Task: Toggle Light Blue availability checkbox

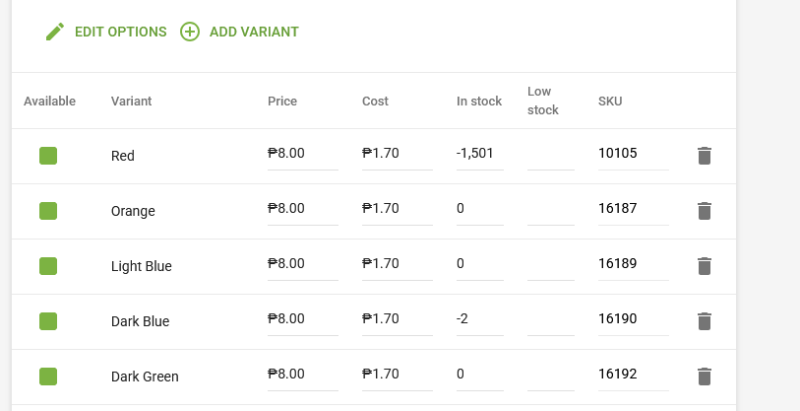Action: coord(48,266)
